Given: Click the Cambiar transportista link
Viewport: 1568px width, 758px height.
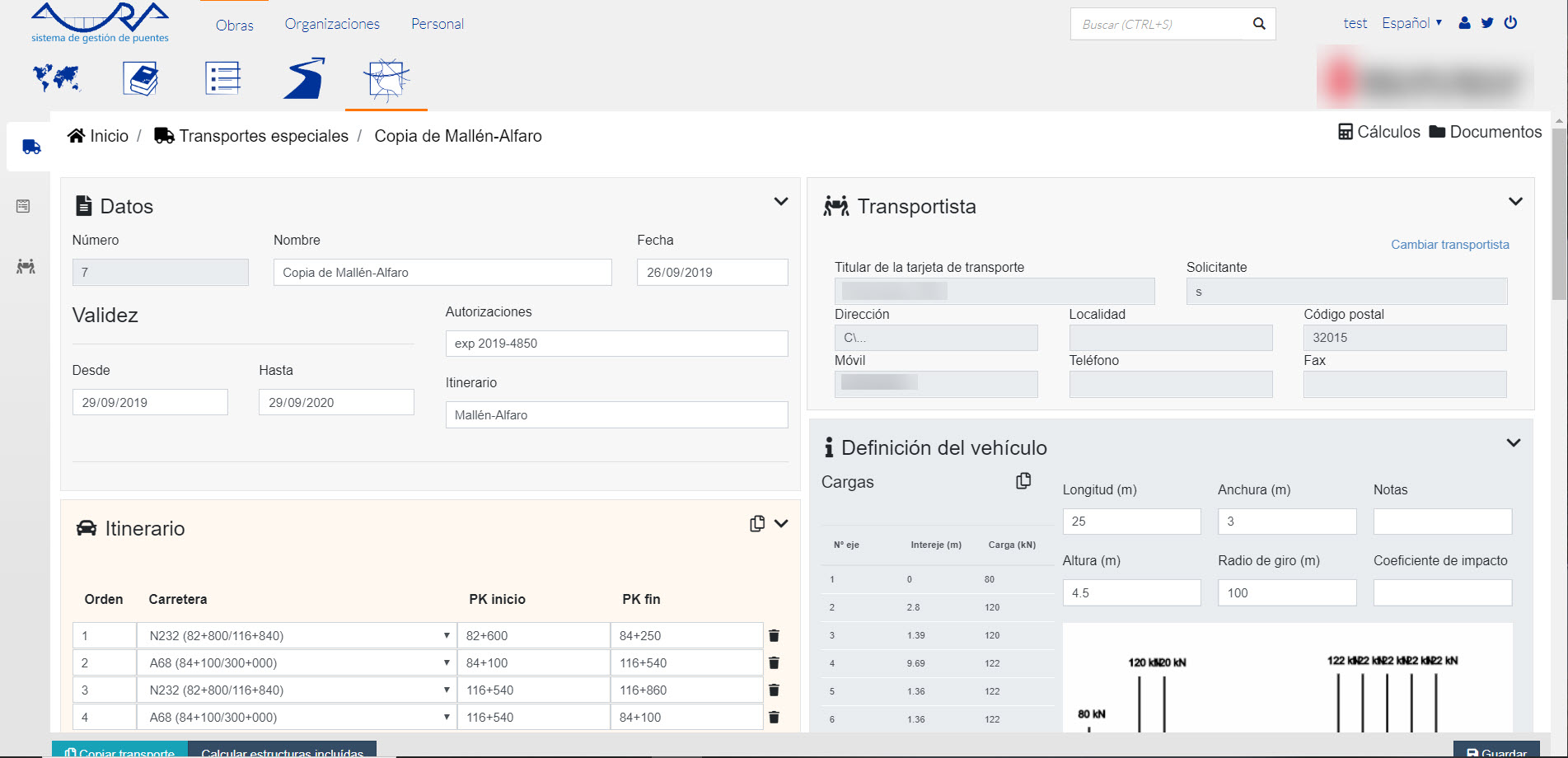Looking at the screenshot, I should (x=1449, y=245).
